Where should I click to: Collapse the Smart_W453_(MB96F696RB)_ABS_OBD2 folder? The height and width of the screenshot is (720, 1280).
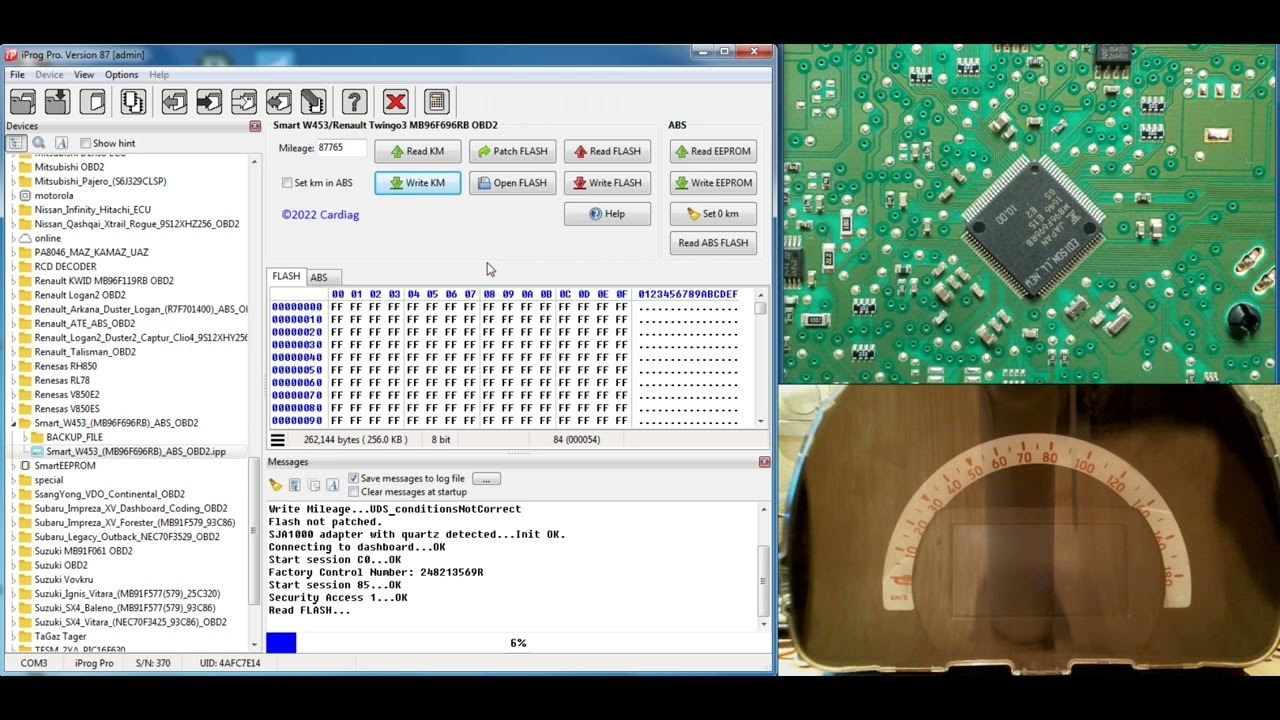click(14, 423)
